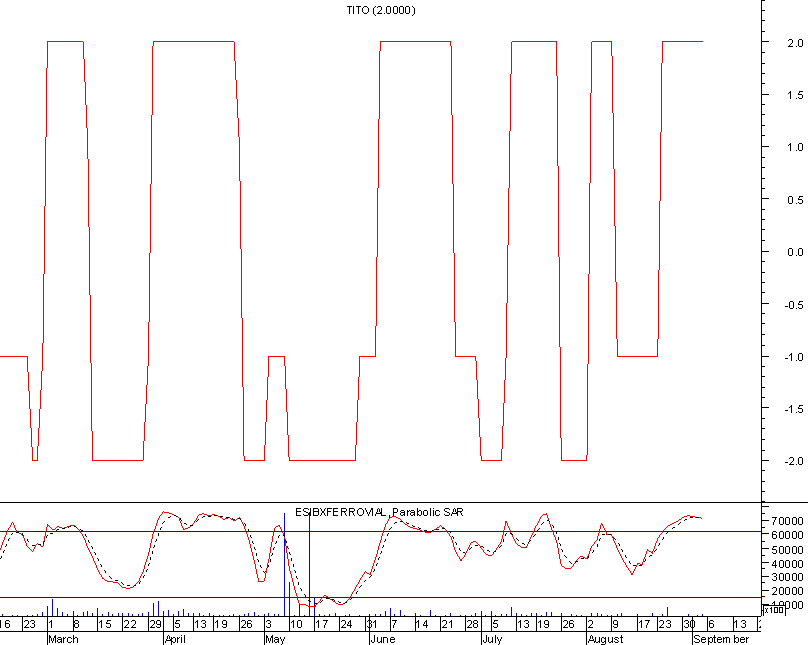
Task: Click the March month label
Action: point(63,639)
